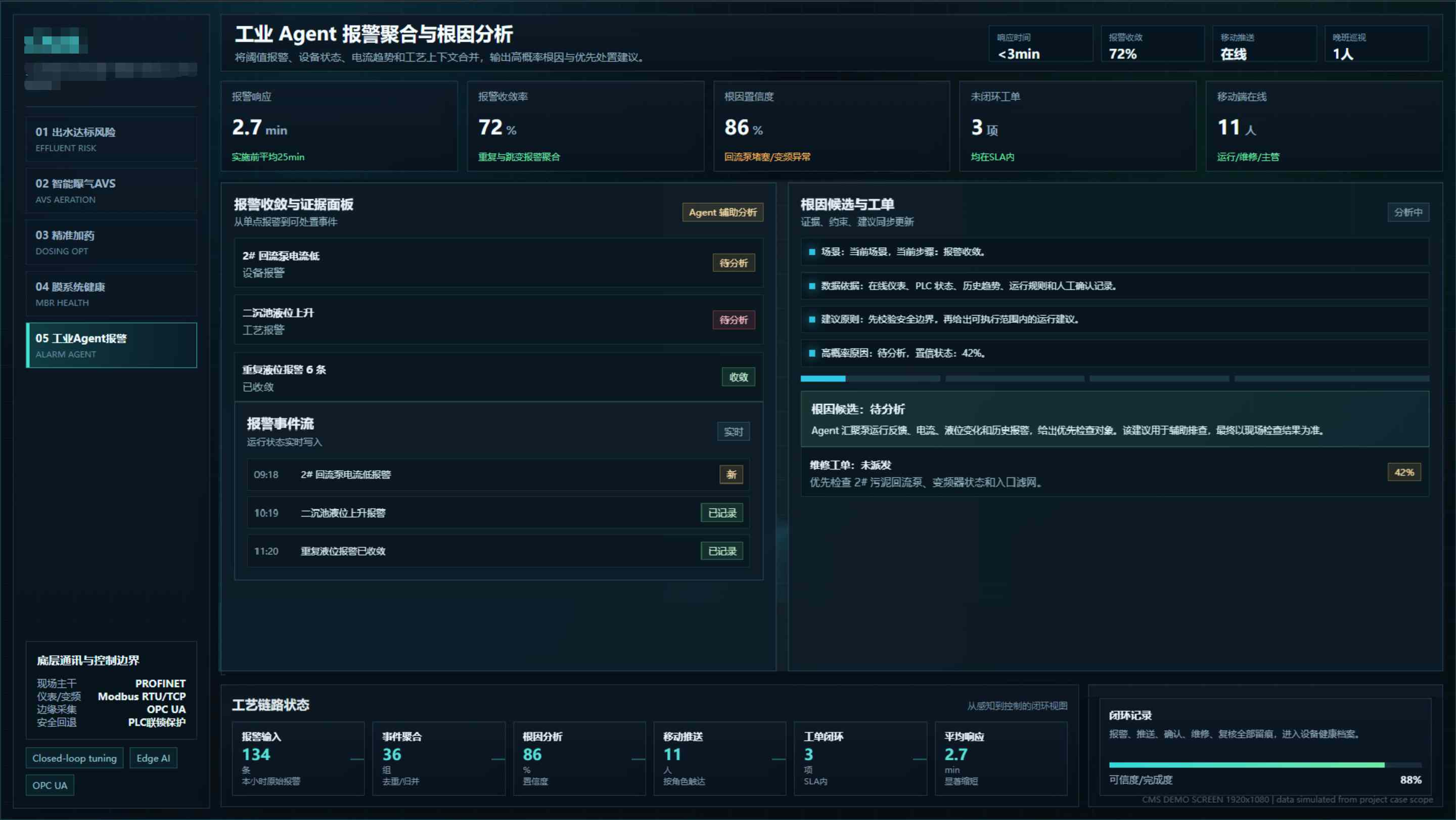
Task: Click the 分析中 status badge
Action: tap(1408, 212)
